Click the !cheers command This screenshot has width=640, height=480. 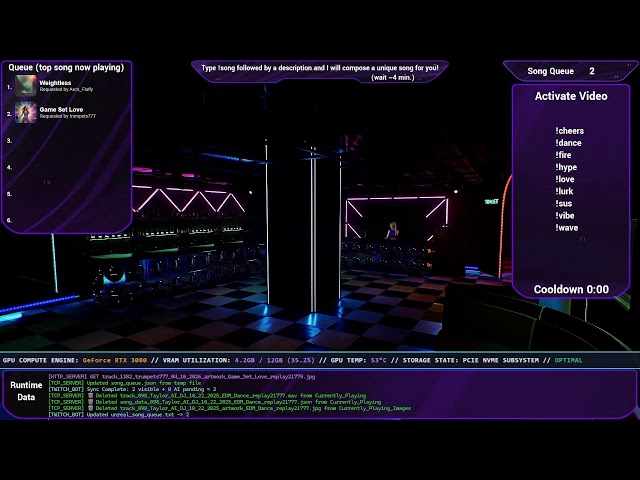coord(569,131)
